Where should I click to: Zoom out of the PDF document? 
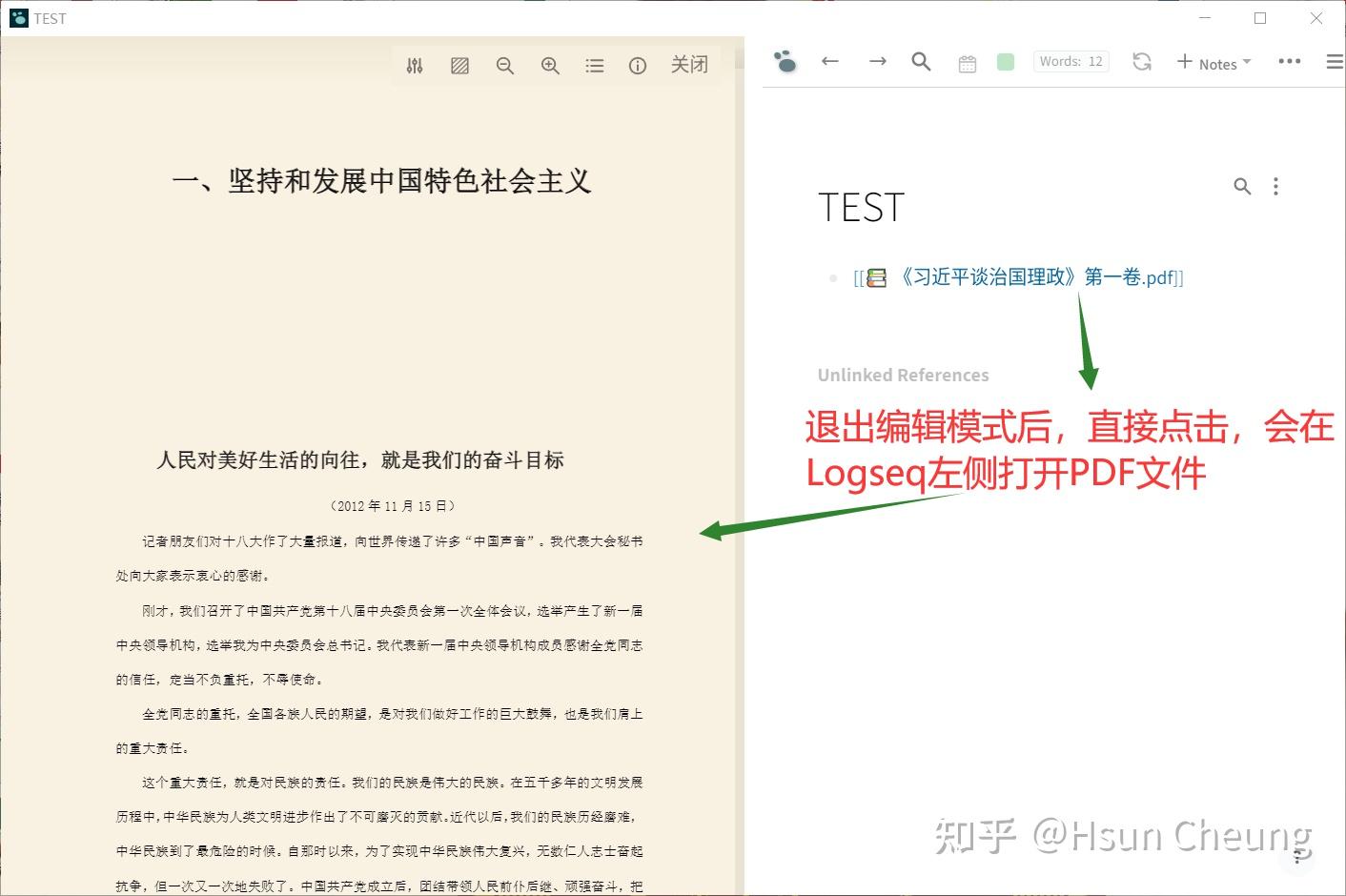click(505, 65)
